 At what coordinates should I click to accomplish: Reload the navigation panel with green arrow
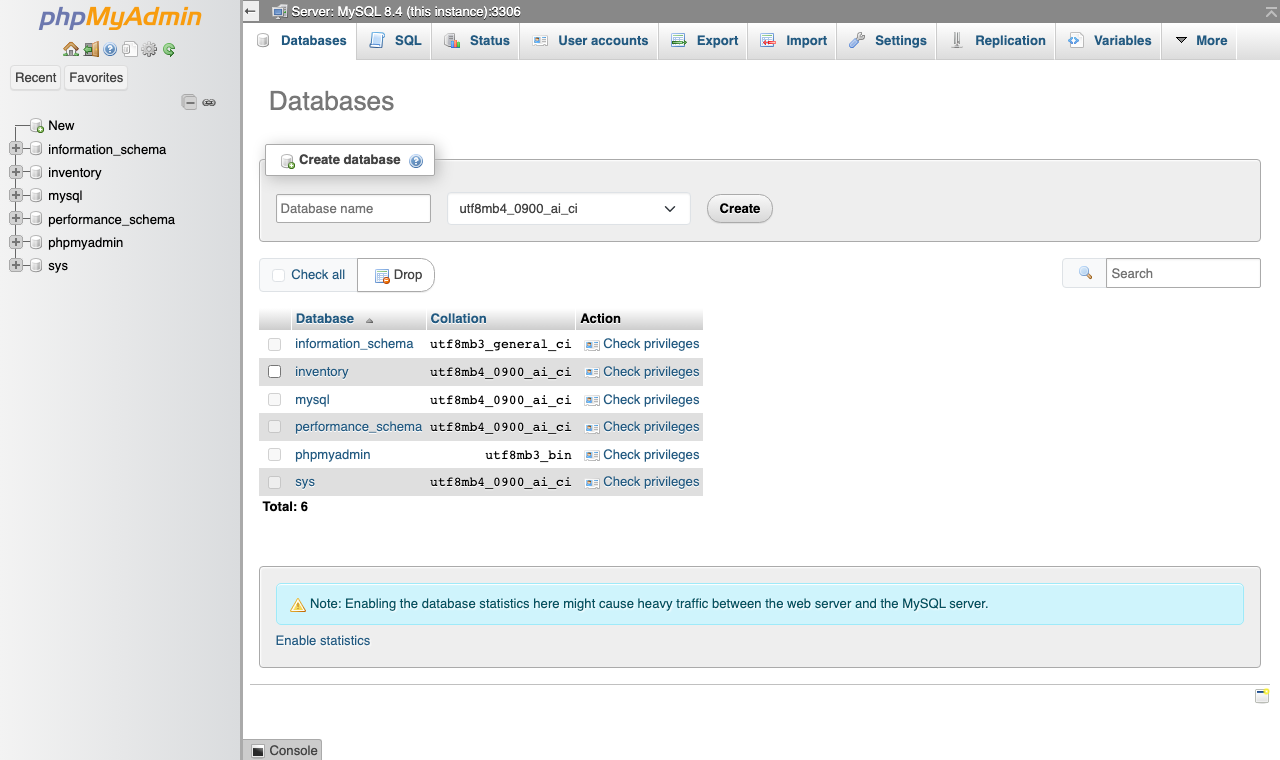(169, 49)
